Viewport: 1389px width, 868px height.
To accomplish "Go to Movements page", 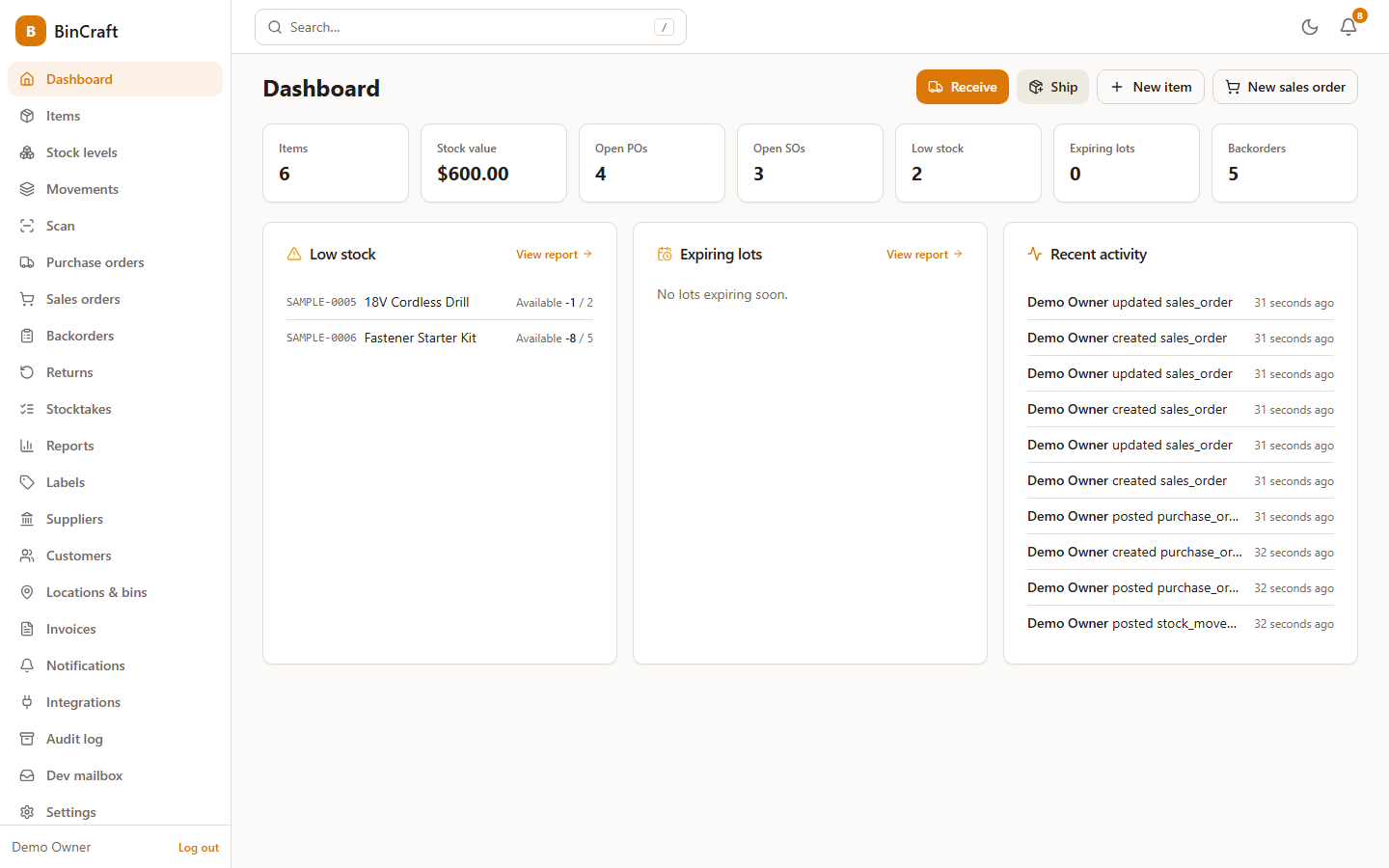I will tap(115, 189).
